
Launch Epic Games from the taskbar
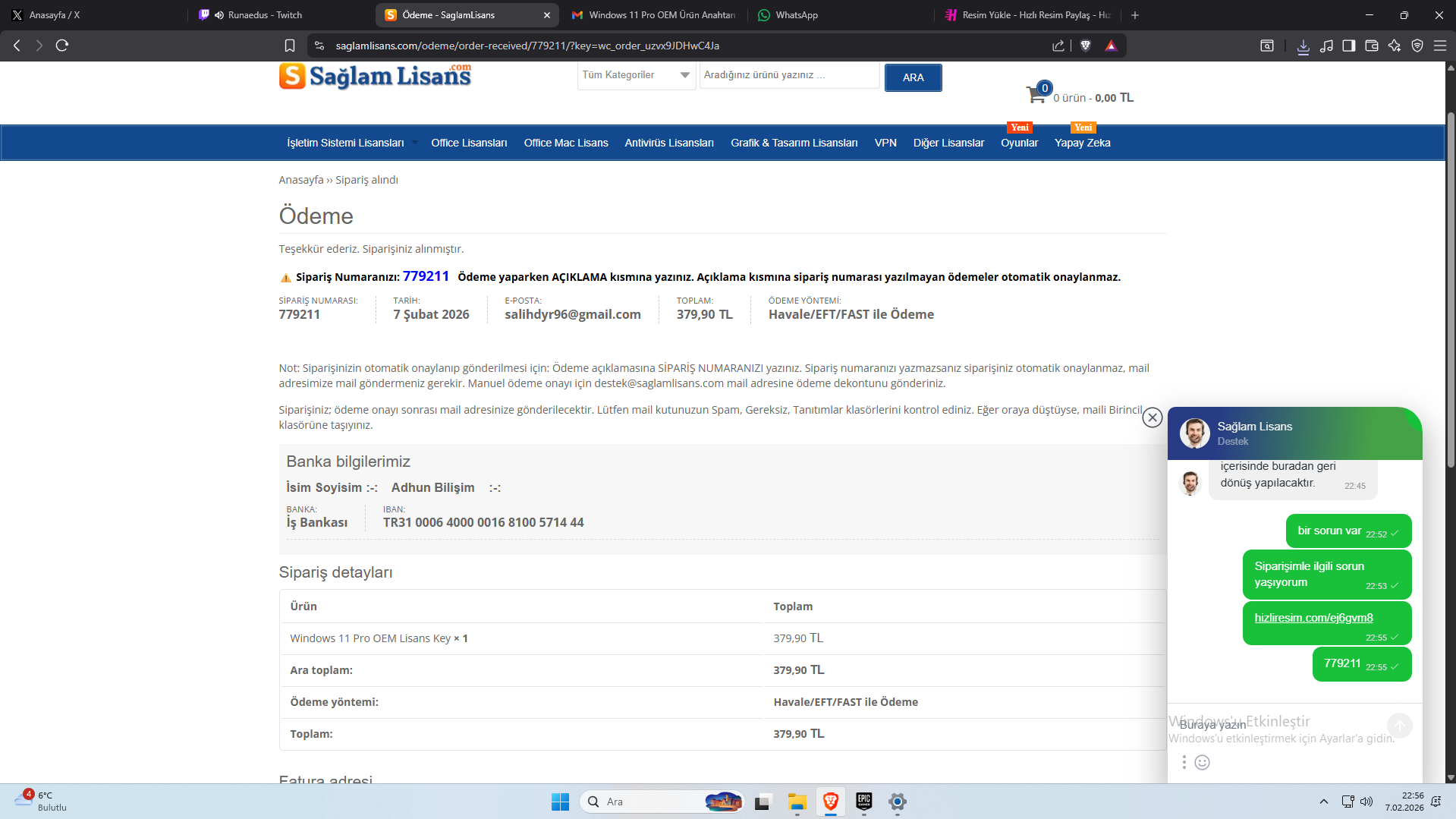[x=863, y=802]
